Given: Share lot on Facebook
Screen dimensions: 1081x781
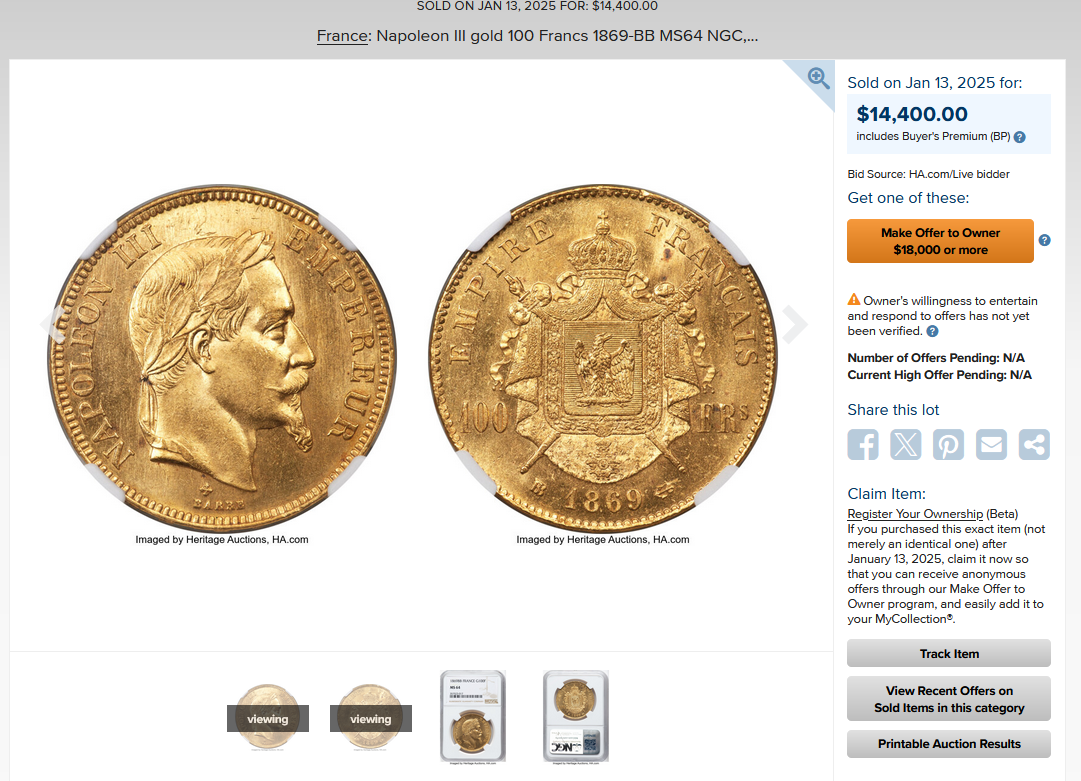Looking at the screenshot, I should [862, 445].
